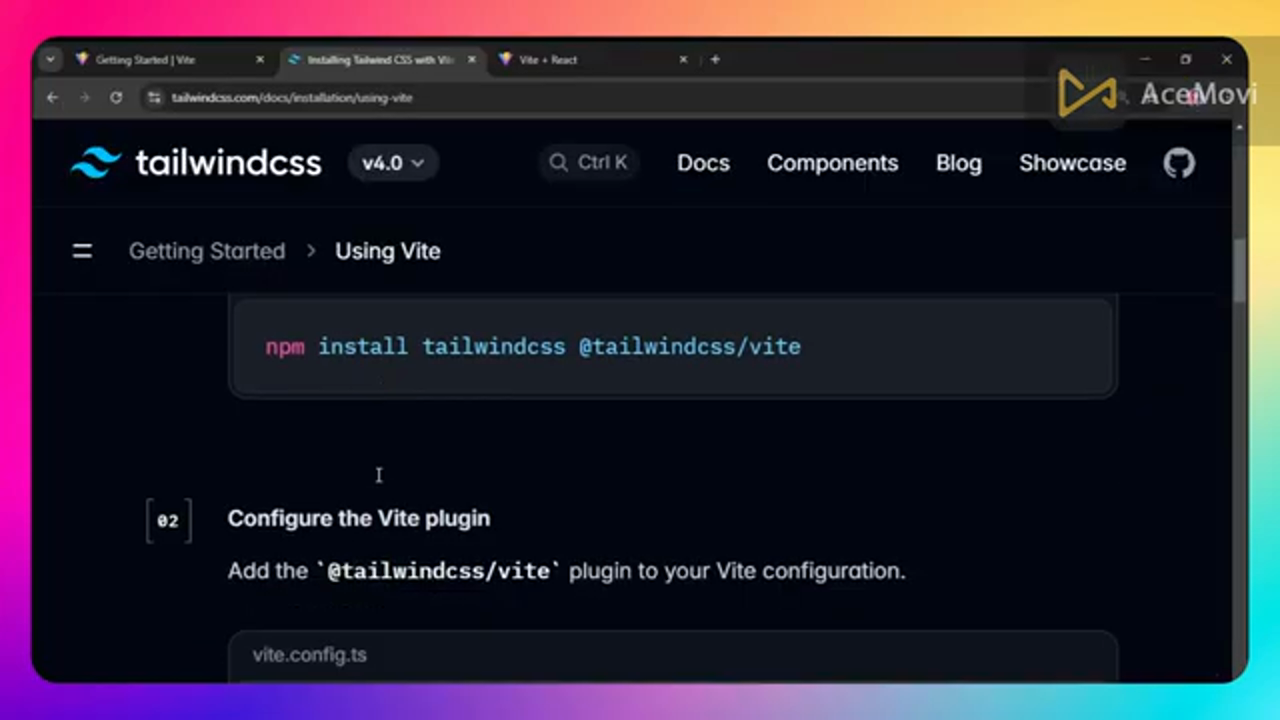
Task: Click the @tailwindcss/vite inline code text
Action: click(x=439, y=571)
